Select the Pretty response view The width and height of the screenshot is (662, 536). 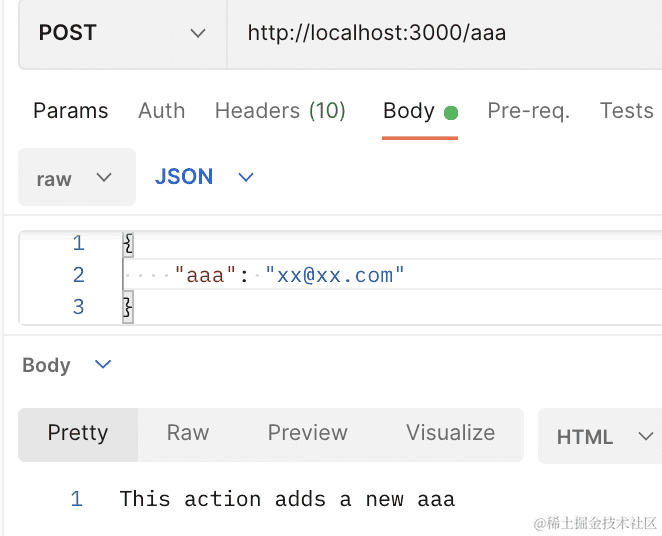point(78,433)
